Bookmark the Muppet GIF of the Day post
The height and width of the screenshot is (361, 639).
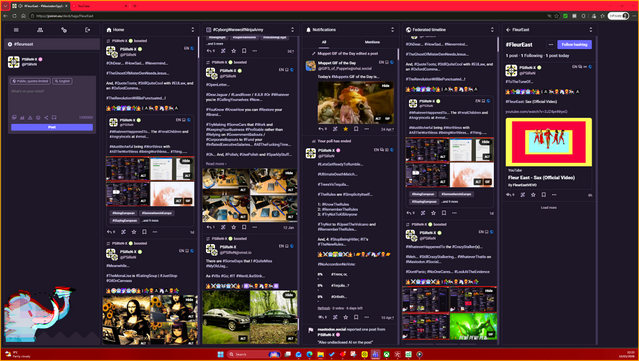point(356,129)
